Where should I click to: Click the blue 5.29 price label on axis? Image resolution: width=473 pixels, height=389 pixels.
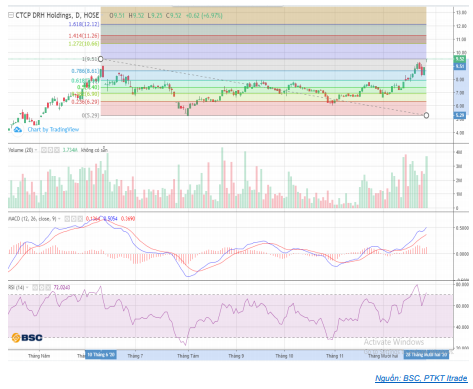coord(460,115)
